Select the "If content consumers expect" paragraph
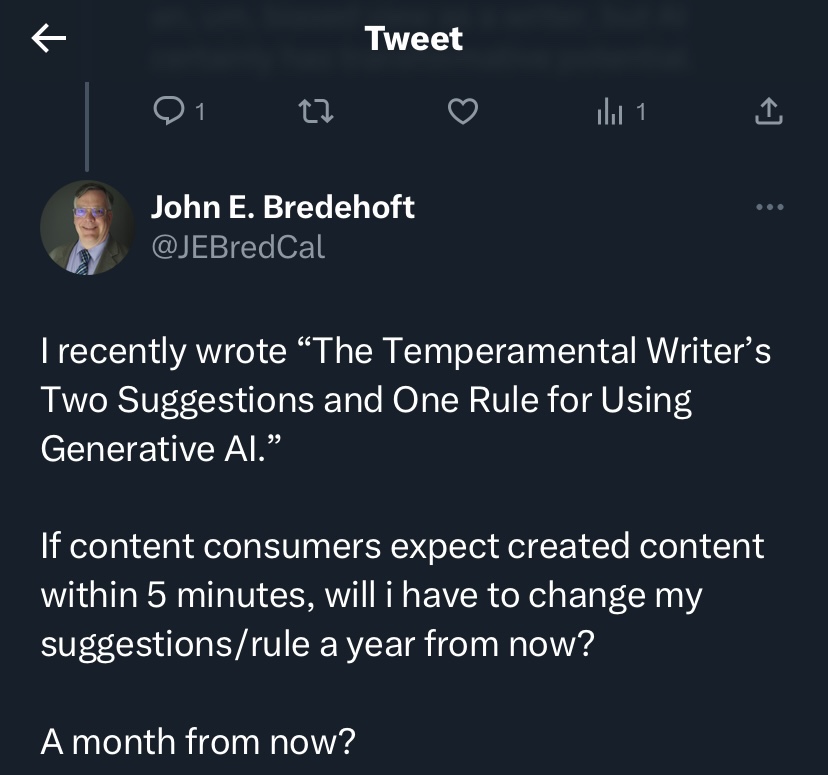Screen dimensions: 828x775 click(402, 595)
